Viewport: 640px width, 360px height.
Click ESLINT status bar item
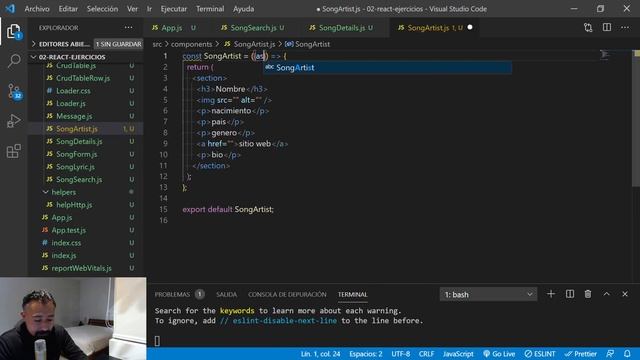click(x=540, y=354)
